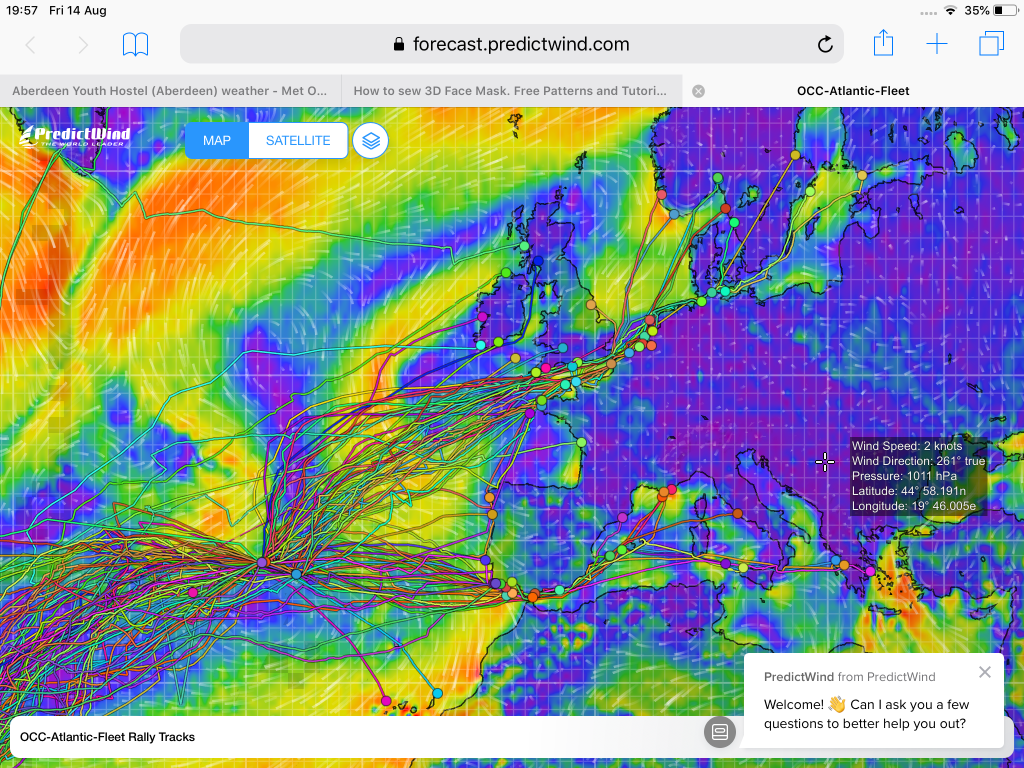Viewport: 1024px width, 768px height.
Task: Switch to Aberdeen Youth Hostel weather tab
Action: pos(170,91)
